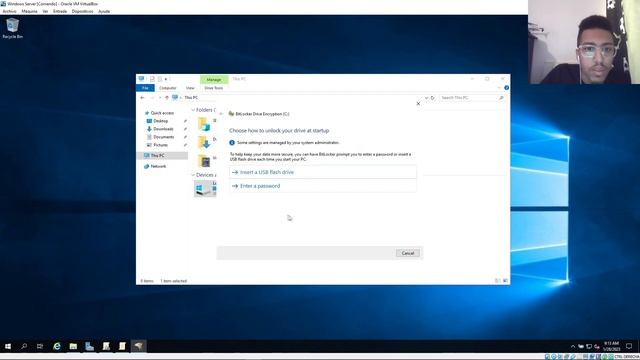Open the quick access toolbar dropdown

166,79
